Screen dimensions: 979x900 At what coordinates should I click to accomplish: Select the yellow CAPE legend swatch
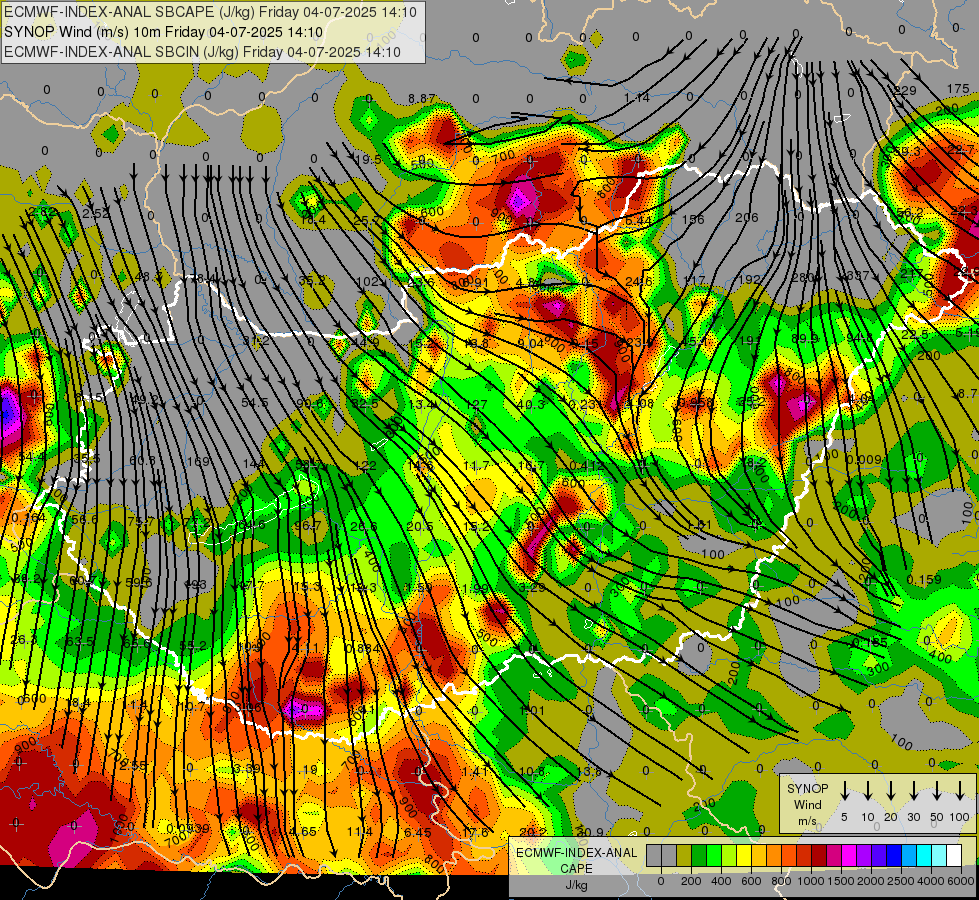coord(744,855)
